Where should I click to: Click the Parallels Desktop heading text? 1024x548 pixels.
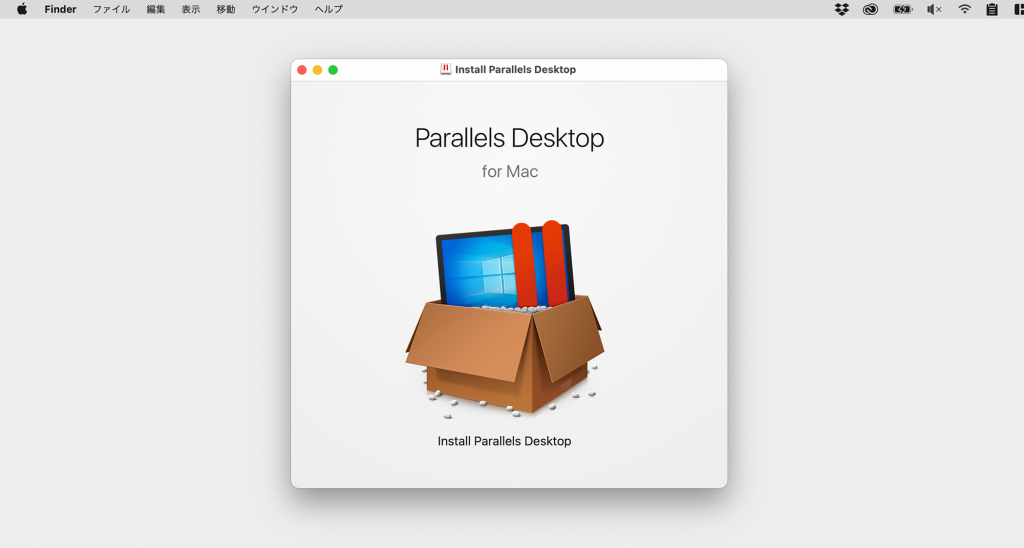(x=509, y=138)
